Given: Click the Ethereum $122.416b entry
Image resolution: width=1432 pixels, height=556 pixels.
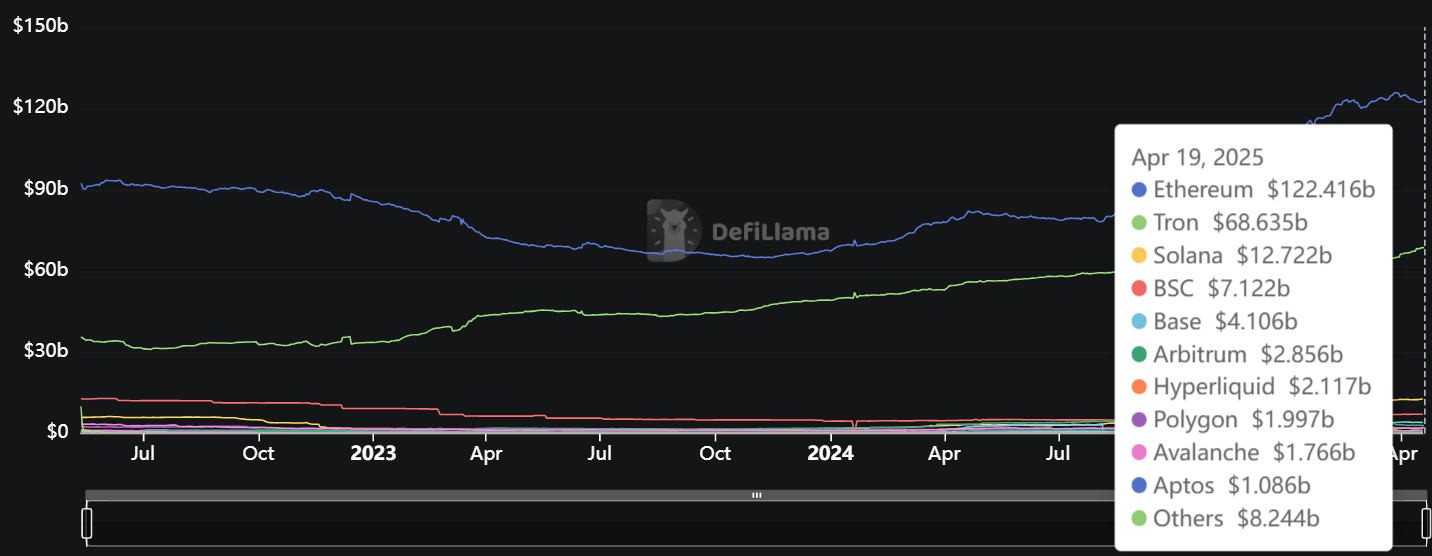Looking at the screenshot, I should (1254, 190).
